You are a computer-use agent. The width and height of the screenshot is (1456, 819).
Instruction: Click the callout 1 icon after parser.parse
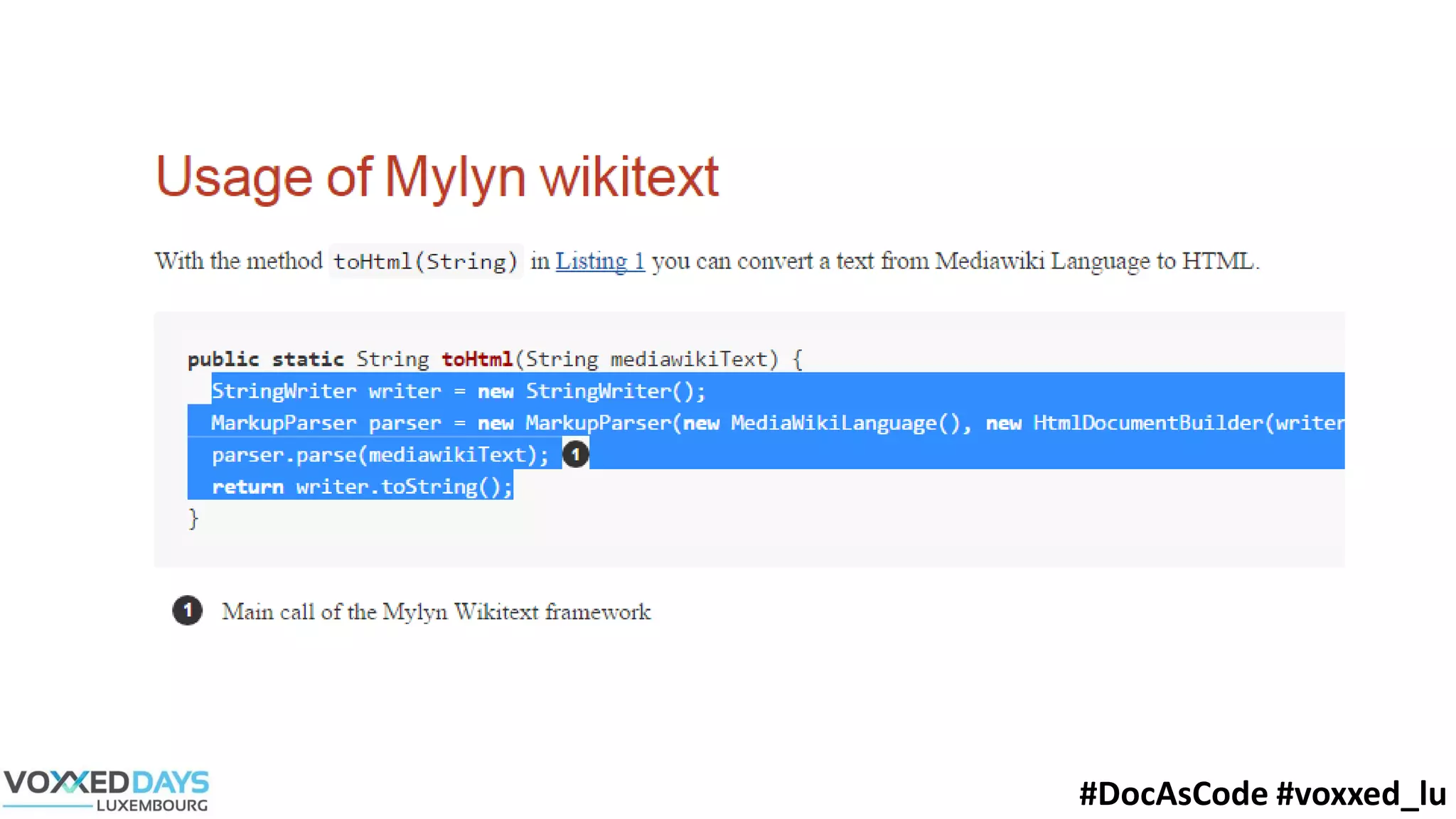click(x=575, y=454)
